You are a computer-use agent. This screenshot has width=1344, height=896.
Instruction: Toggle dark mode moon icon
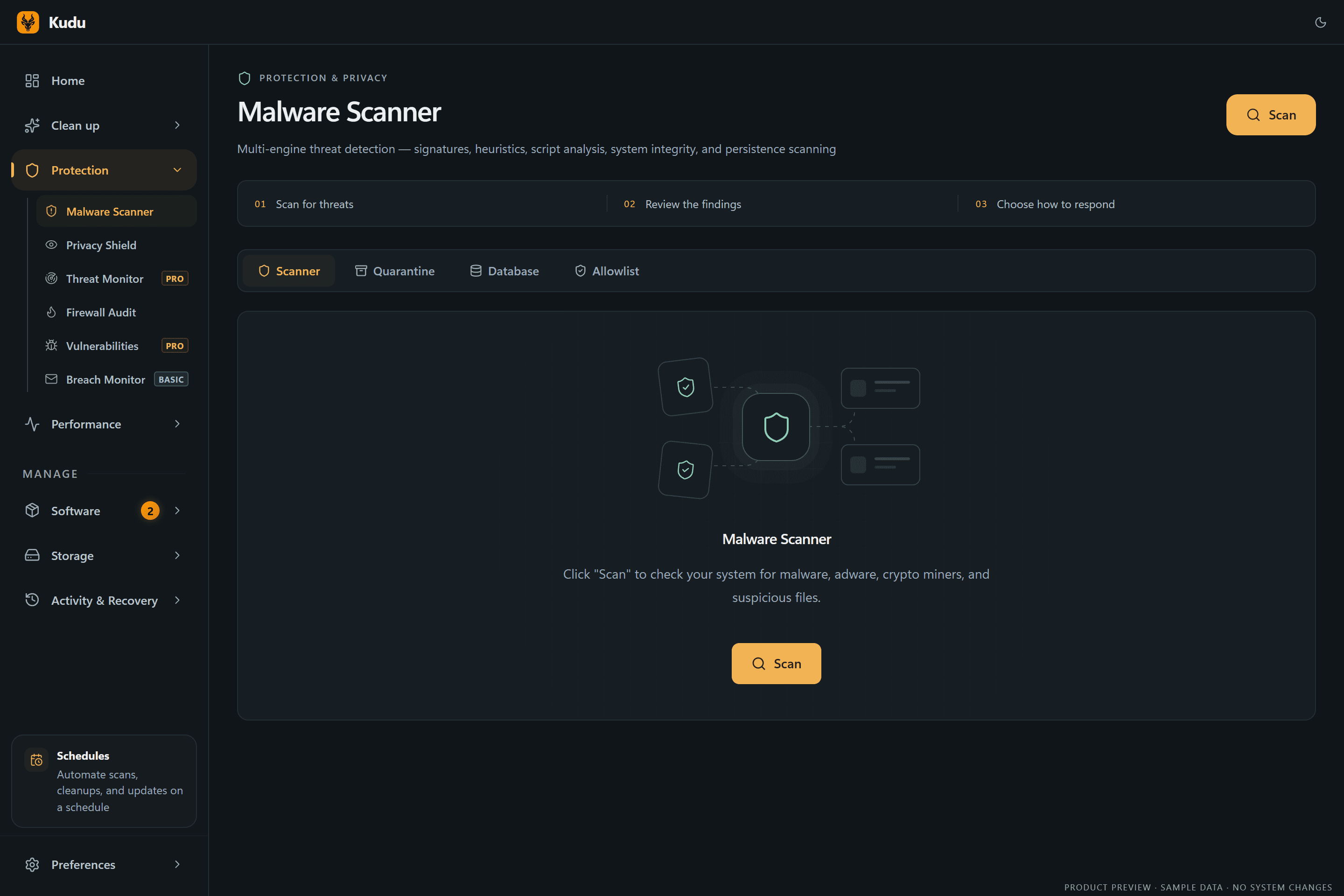coord(1320,22)
